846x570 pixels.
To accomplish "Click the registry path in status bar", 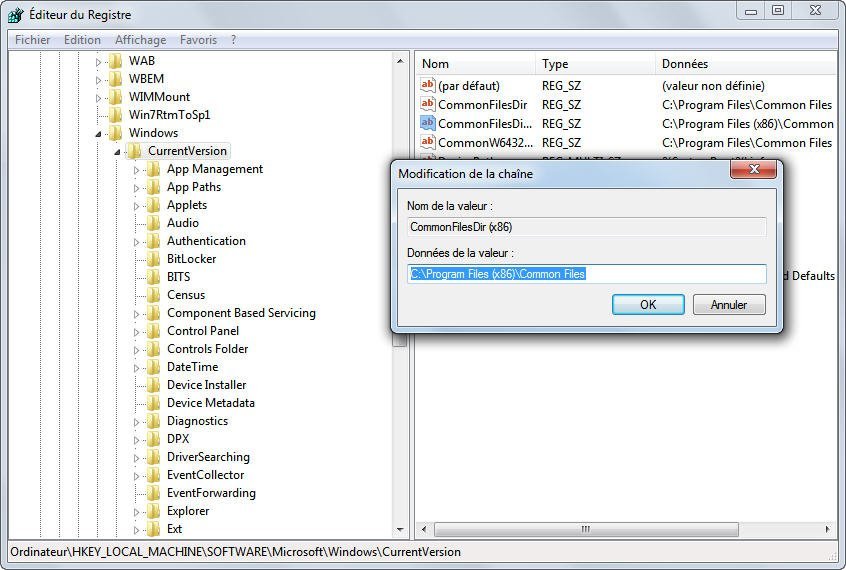I will pos(236,552).
